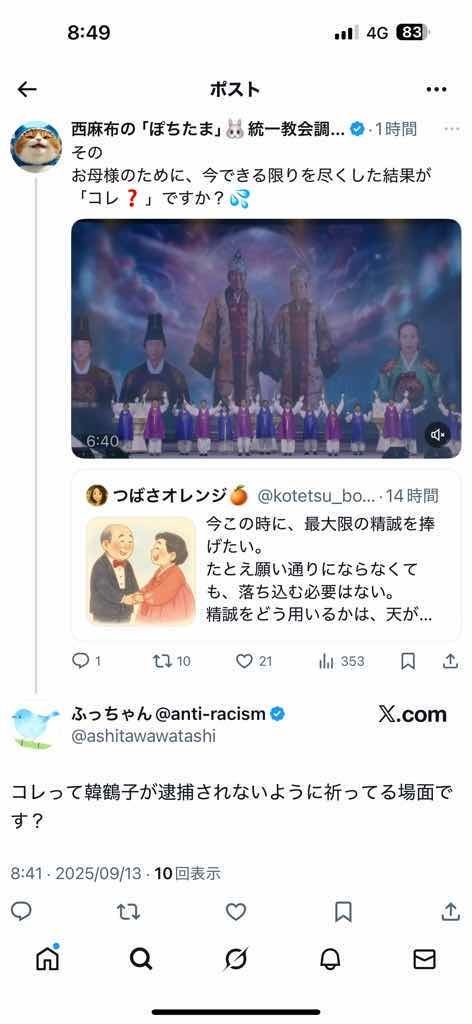Screen dimensions: 472x1024
Task: Like the ふっちゃん reply post
Action: point(236,912)
